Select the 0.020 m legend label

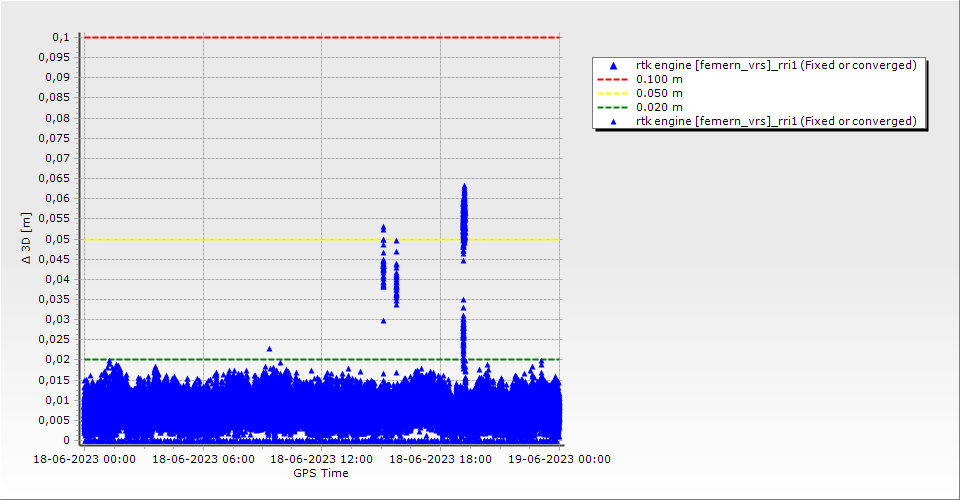(x=660, y=107)
